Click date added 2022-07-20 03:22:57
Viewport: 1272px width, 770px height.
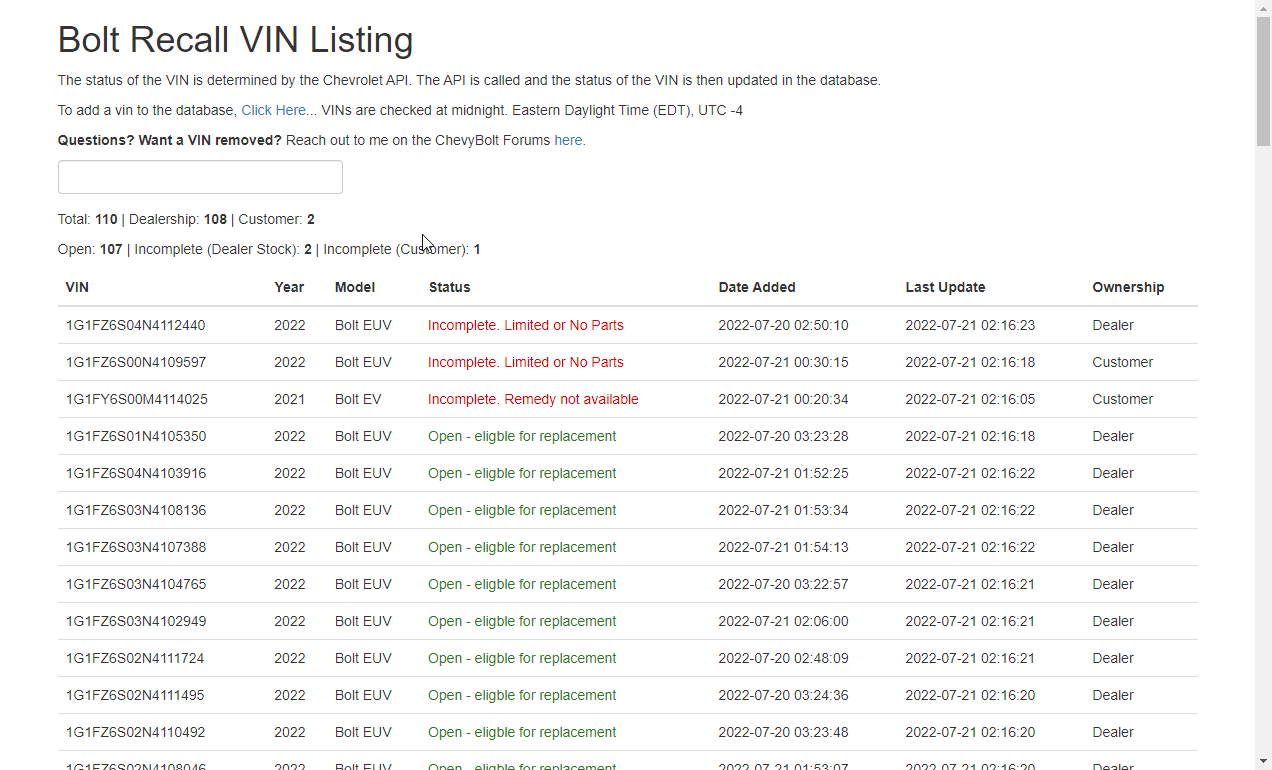[x=784, y=584]
